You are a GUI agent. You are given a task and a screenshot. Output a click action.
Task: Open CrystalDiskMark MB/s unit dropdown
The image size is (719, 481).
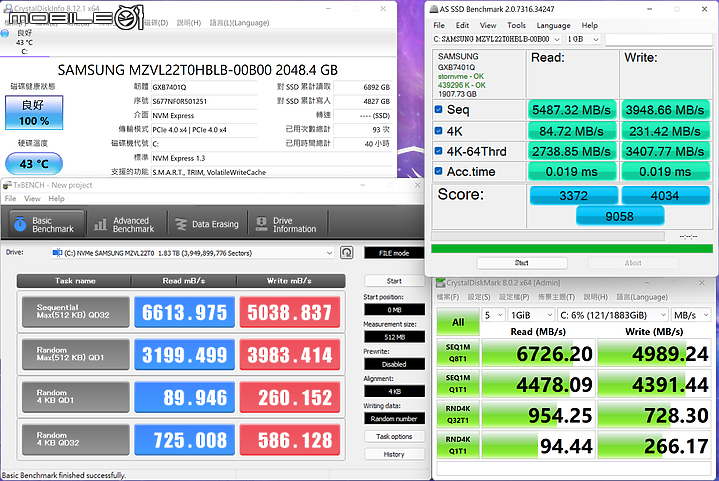point(691,315)
